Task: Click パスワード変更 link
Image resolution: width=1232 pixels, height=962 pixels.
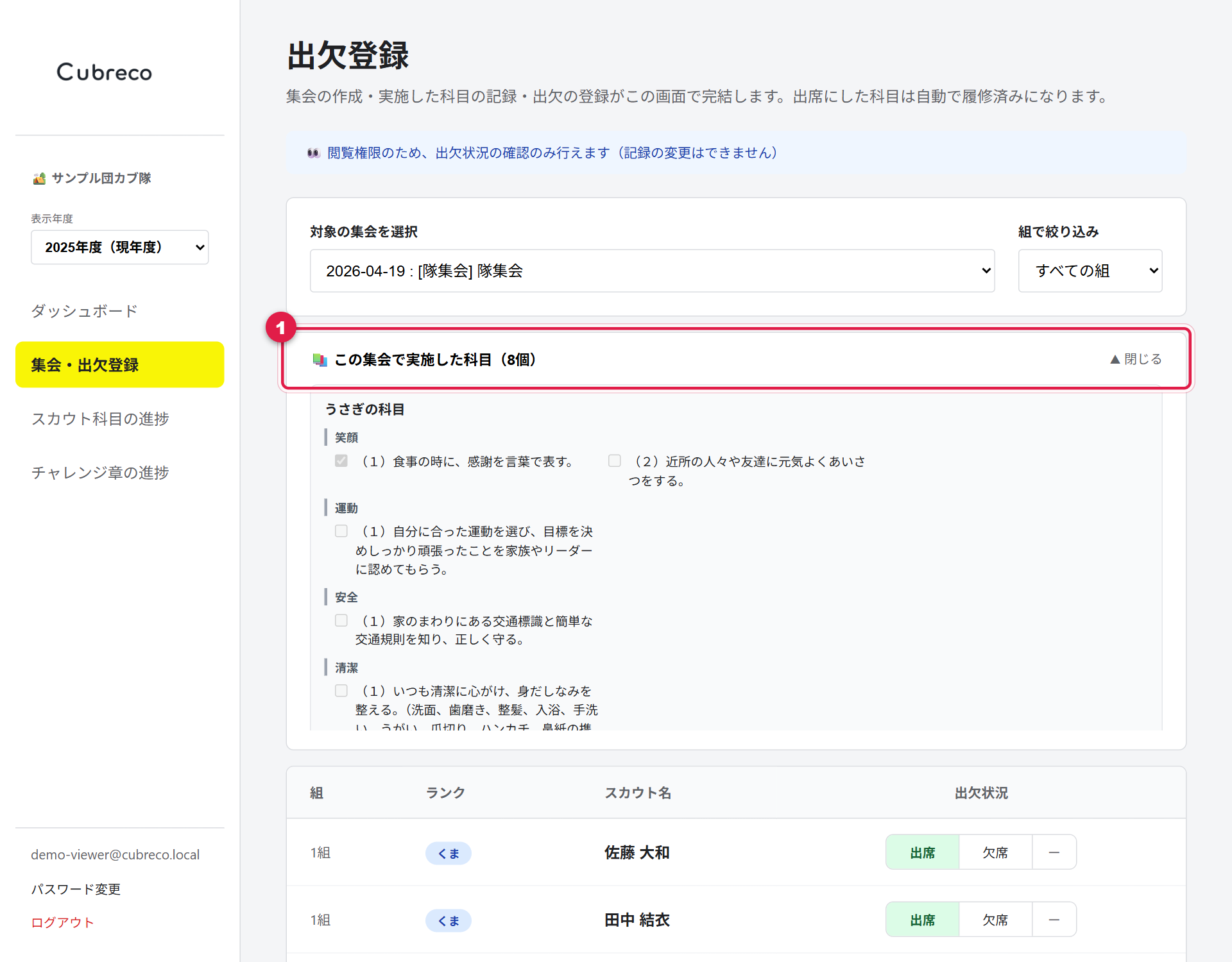Action: 76,889
